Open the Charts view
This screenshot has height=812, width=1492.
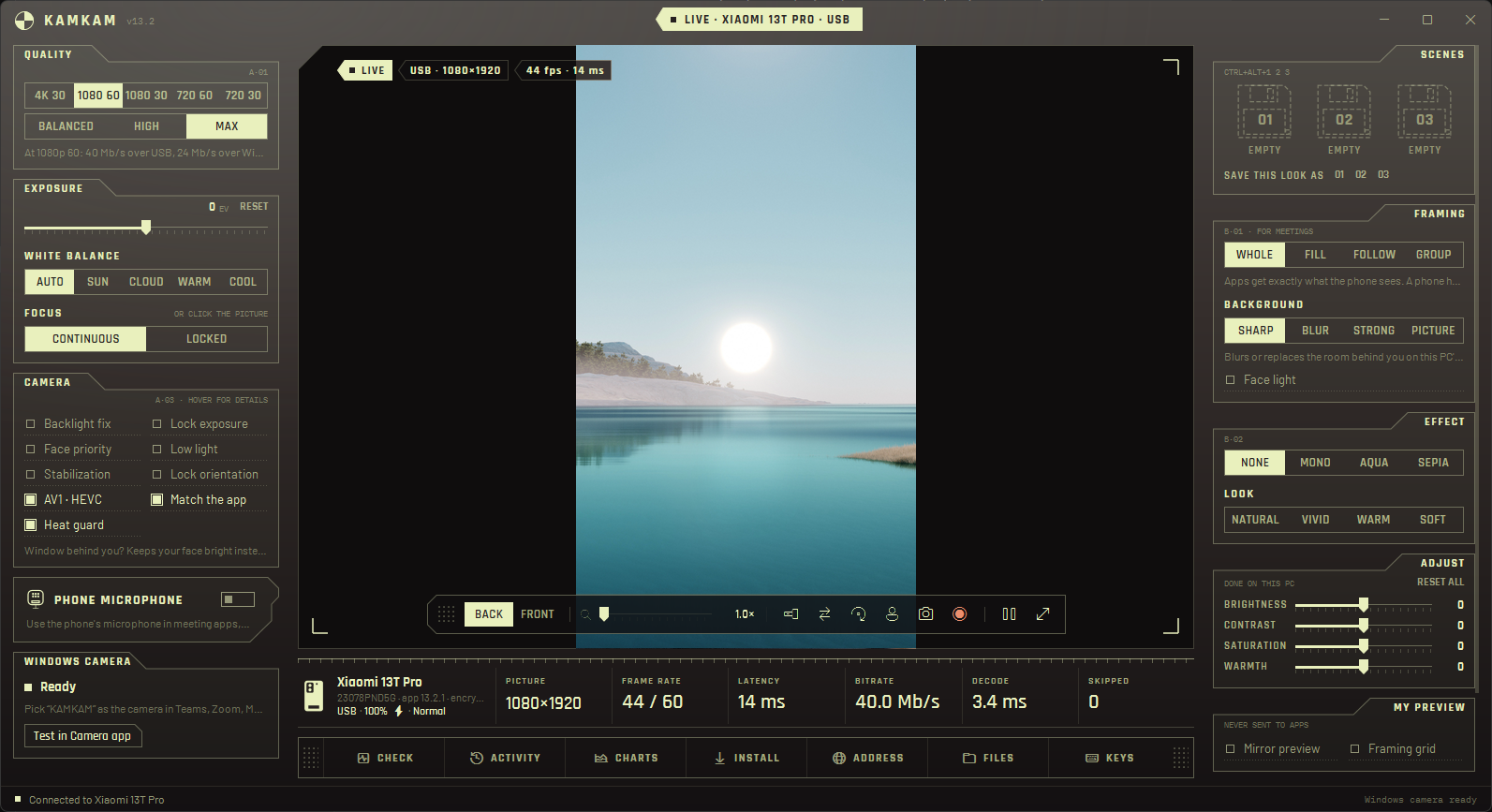click(x=626, y=758)
